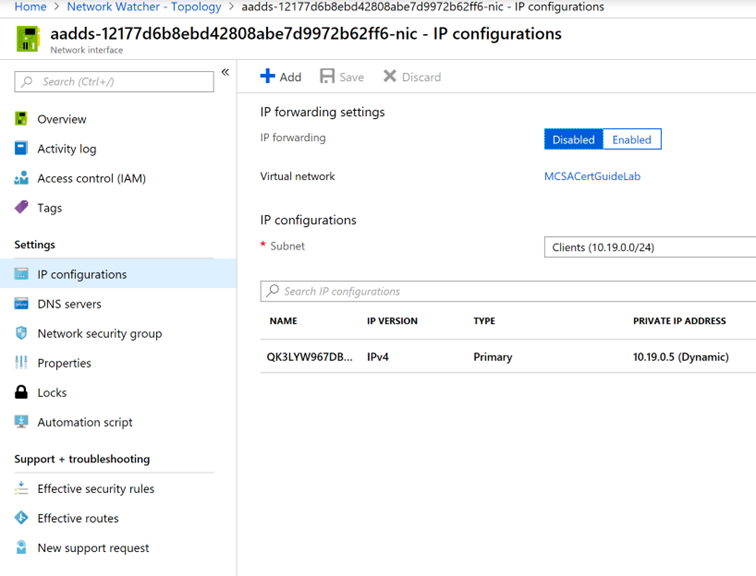Viewport: 756px width, 576px height.
Task: Open Tags via its purple tag icon
Action: 21,207
